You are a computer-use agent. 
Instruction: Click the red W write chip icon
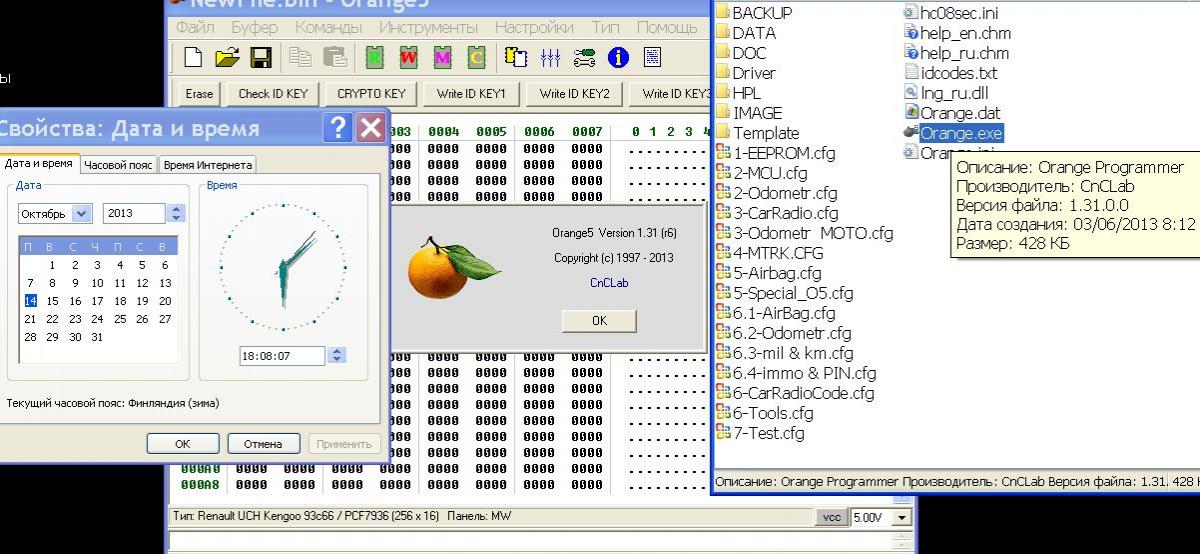coord(408,57)
